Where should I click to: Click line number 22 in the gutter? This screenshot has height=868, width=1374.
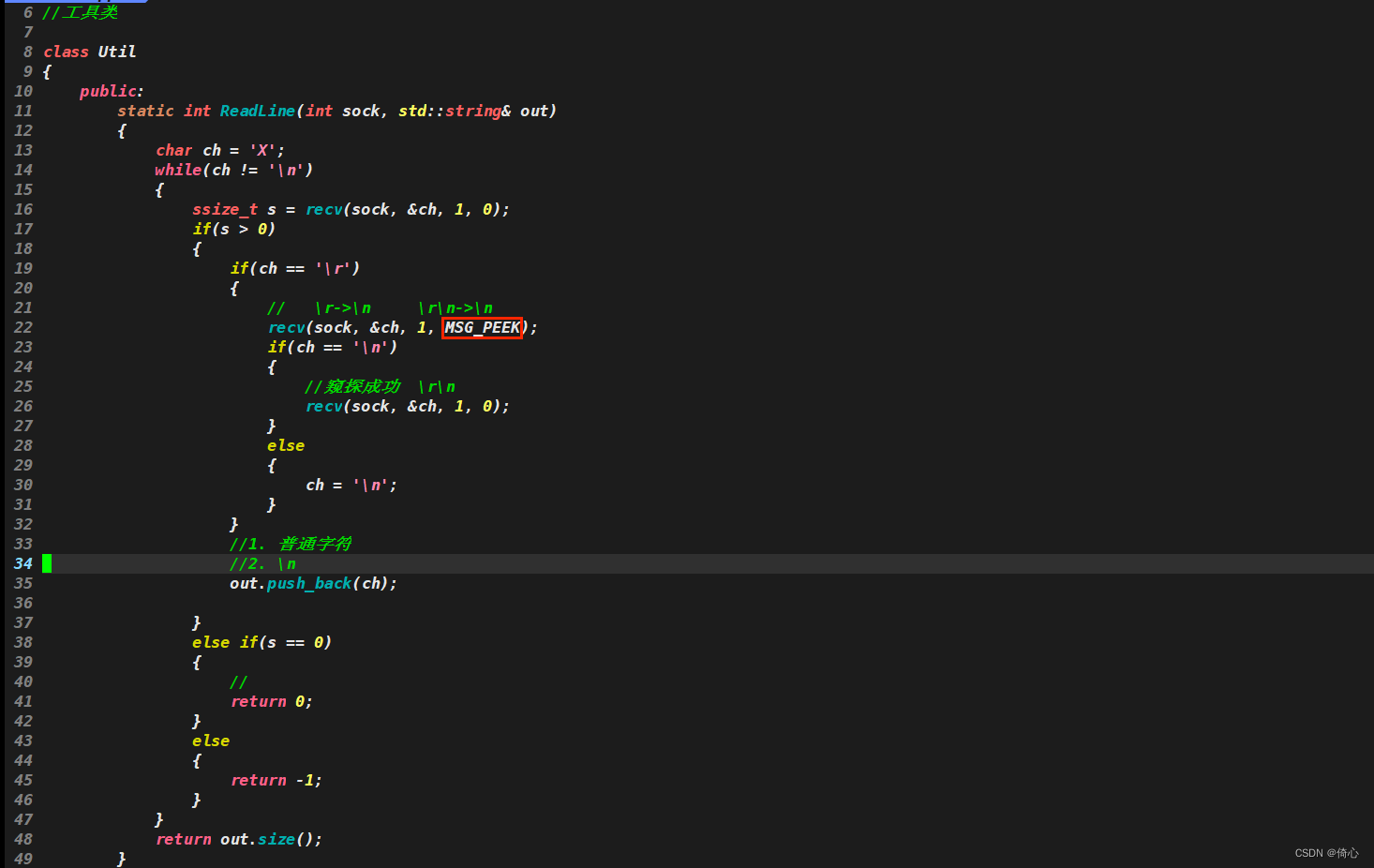pos(23,327)
